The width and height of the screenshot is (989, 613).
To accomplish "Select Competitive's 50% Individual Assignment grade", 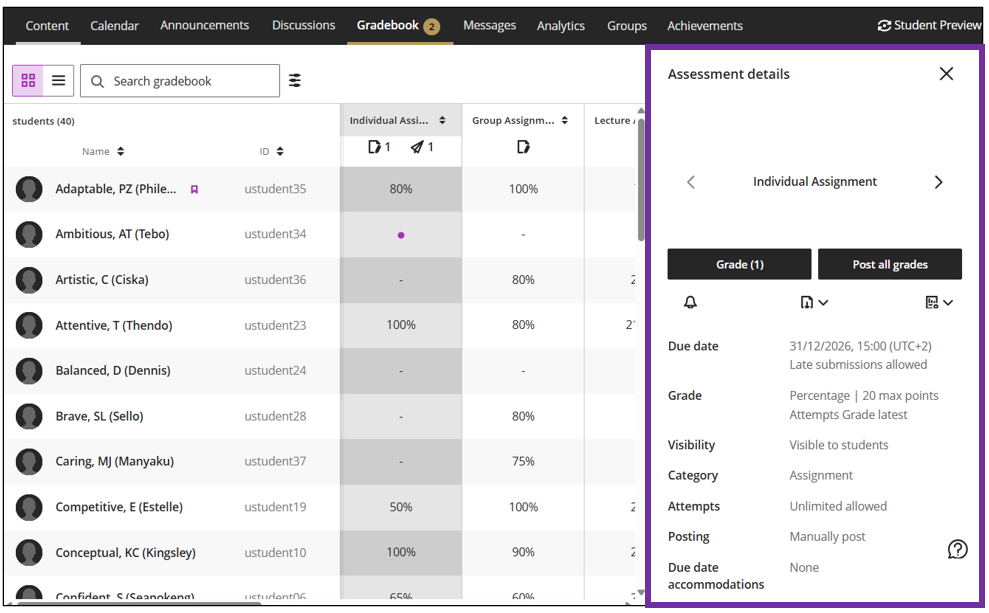I will [401, 507].
